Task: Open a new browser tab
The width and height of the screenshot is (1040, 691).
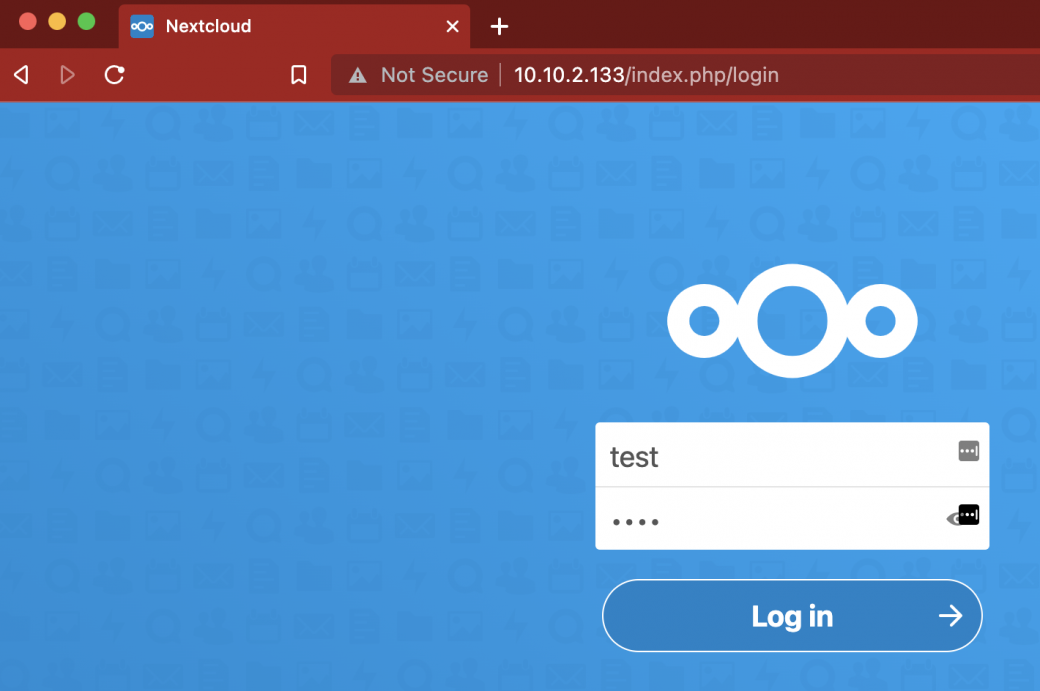Action: coord(499,26)
